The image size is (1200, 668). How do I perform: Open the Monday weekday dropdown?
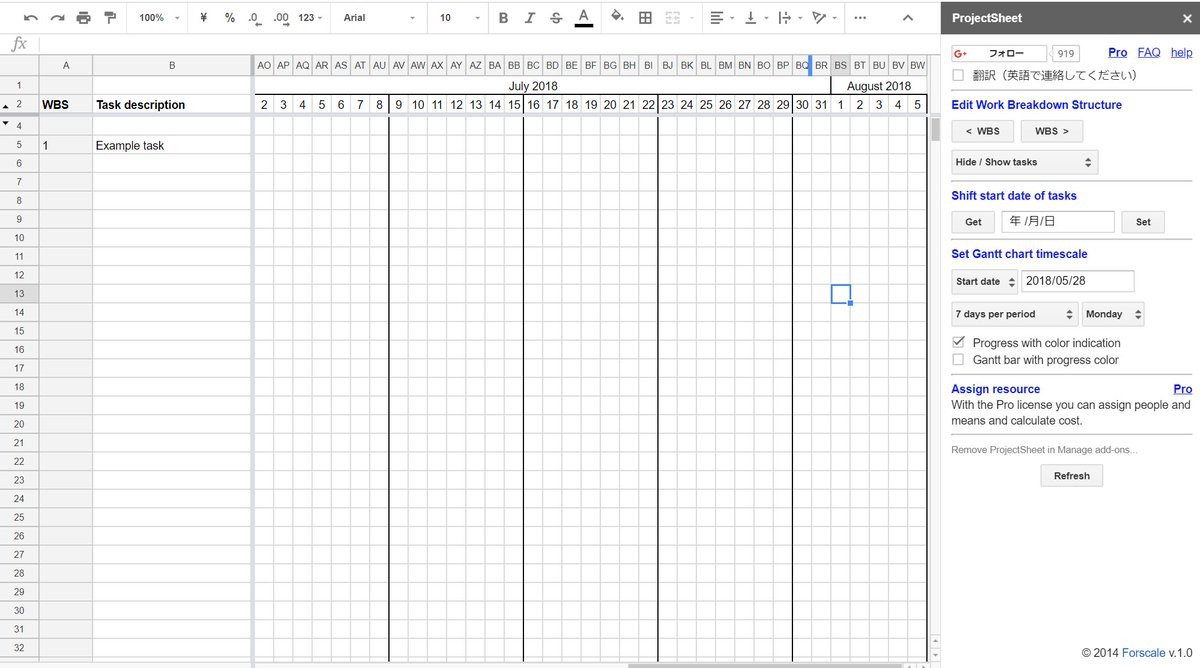1113,314
